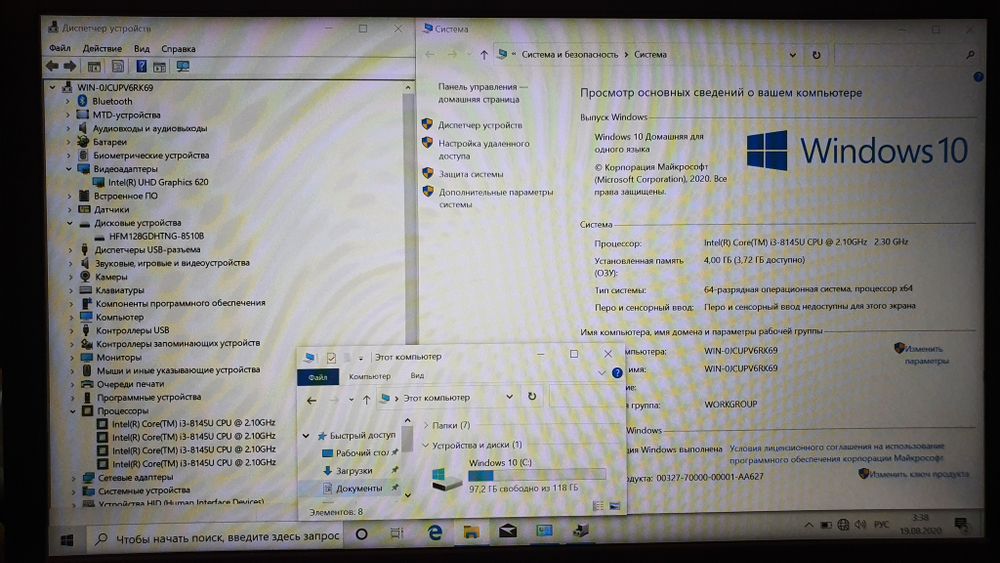Viewport: 1000px width, 563px height.
Task: Click refresh button in System window address bar
Action: pyautogui.click(x=816, y=55)
